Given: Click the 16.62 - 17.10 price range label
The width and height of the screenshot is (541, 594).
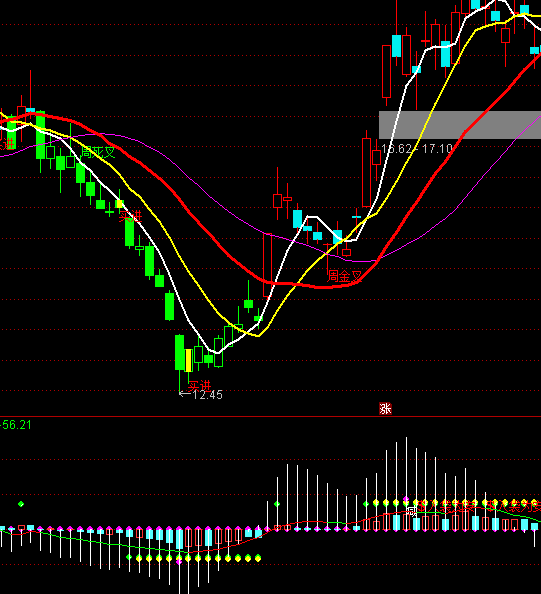Looking at the screenshot, I should 417,148.
